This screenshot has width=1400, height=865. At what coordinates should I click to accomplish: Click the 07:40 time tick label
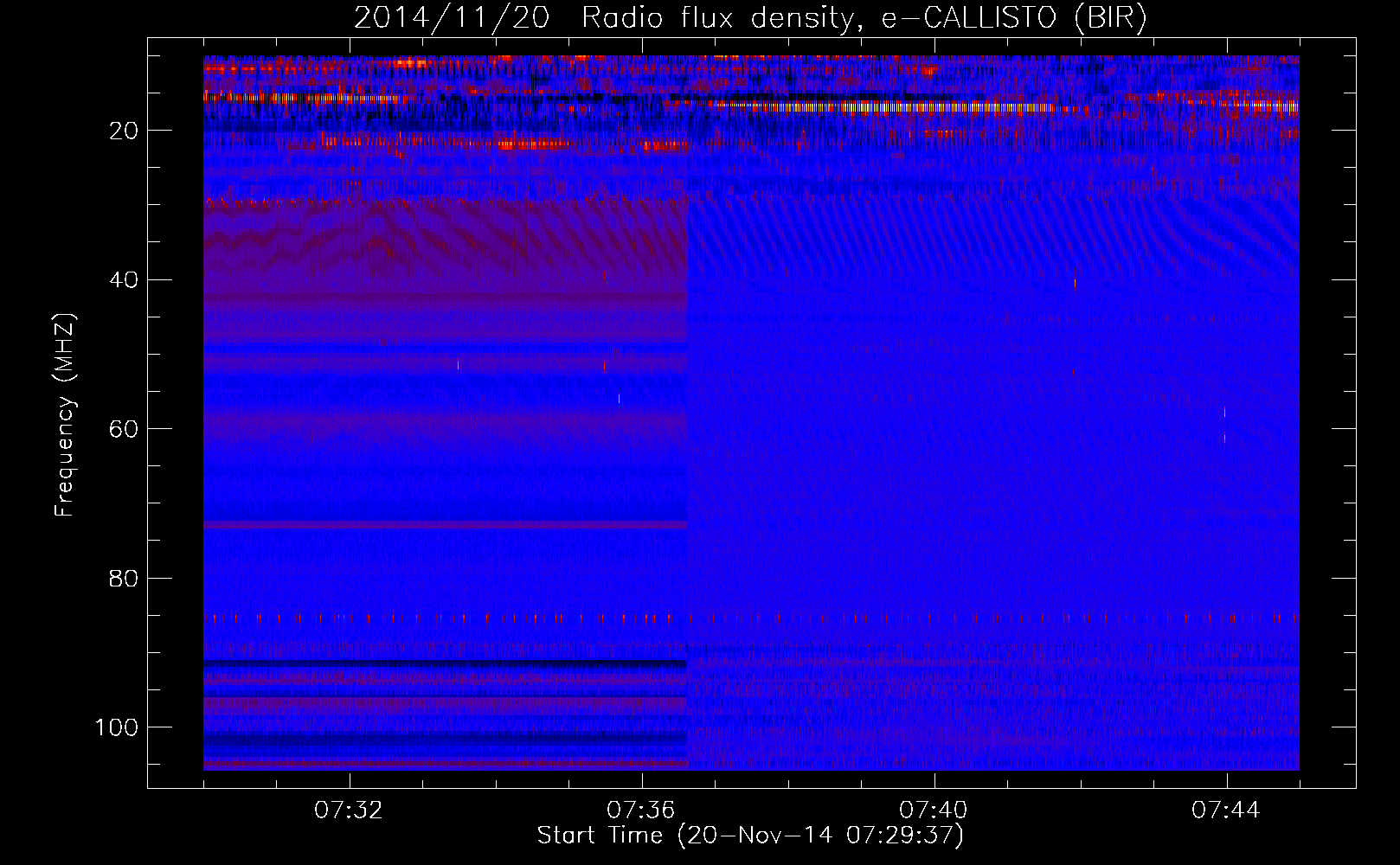point(934,811)
